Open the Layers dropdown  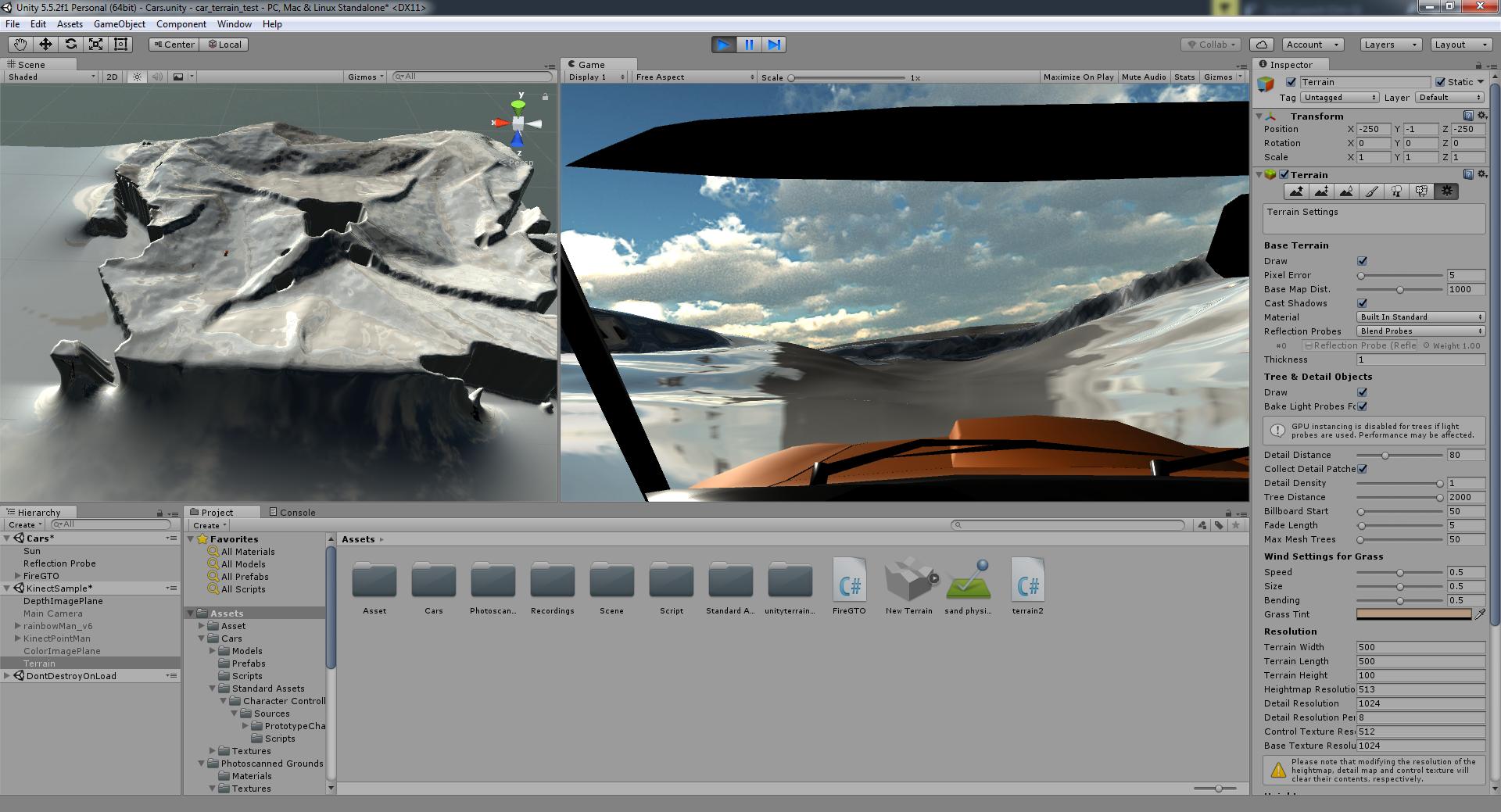1390,45
